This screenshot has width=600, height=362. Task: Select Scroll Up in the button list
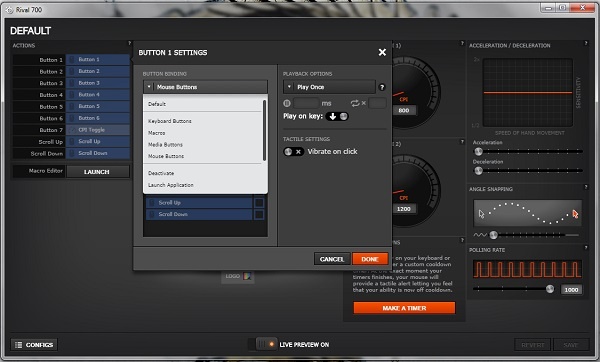(x=199, y=202)
